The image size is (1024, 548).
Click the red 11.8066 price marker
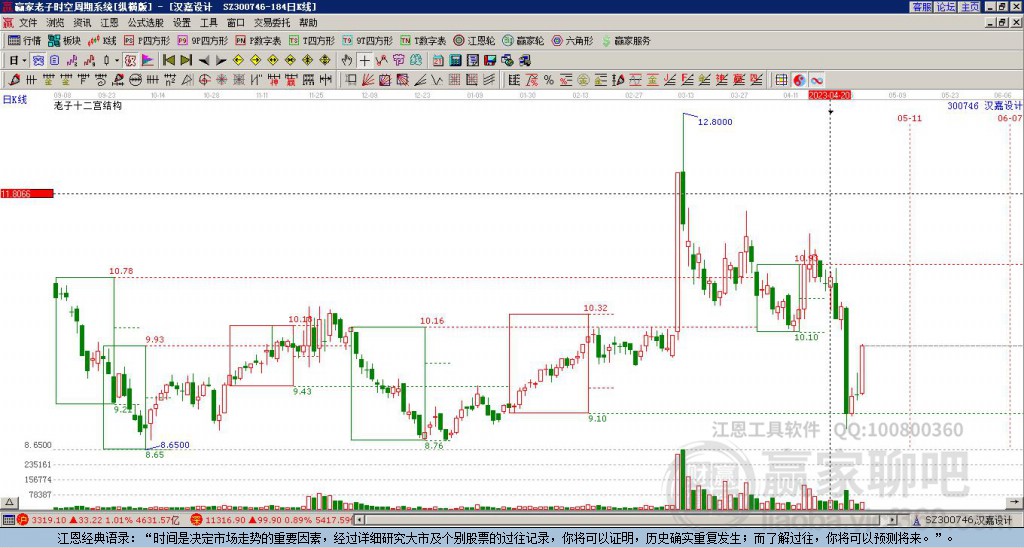click(x=27, y=193)
